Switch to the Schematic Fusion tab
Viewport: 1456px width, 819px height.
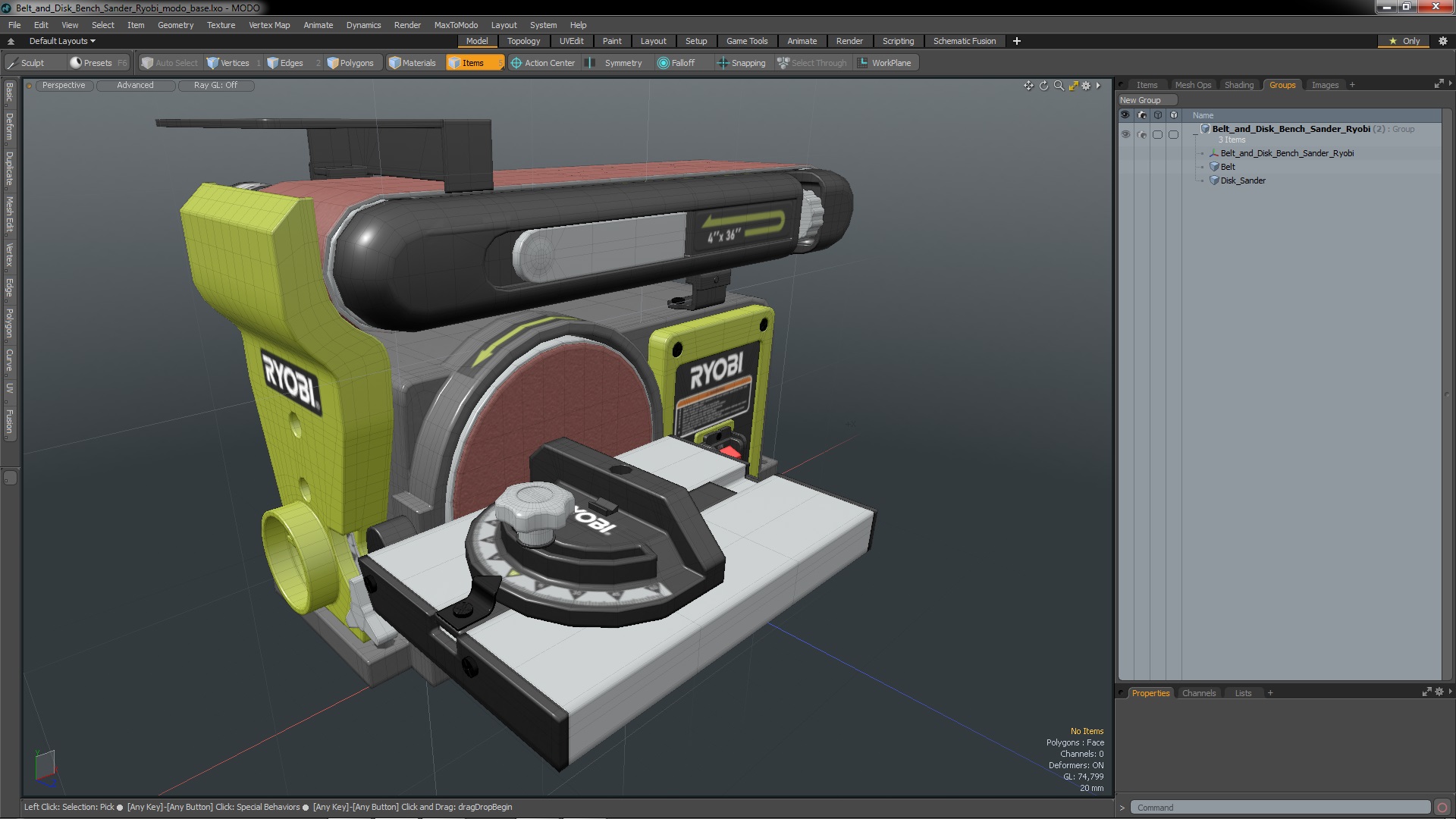[964, 41]
